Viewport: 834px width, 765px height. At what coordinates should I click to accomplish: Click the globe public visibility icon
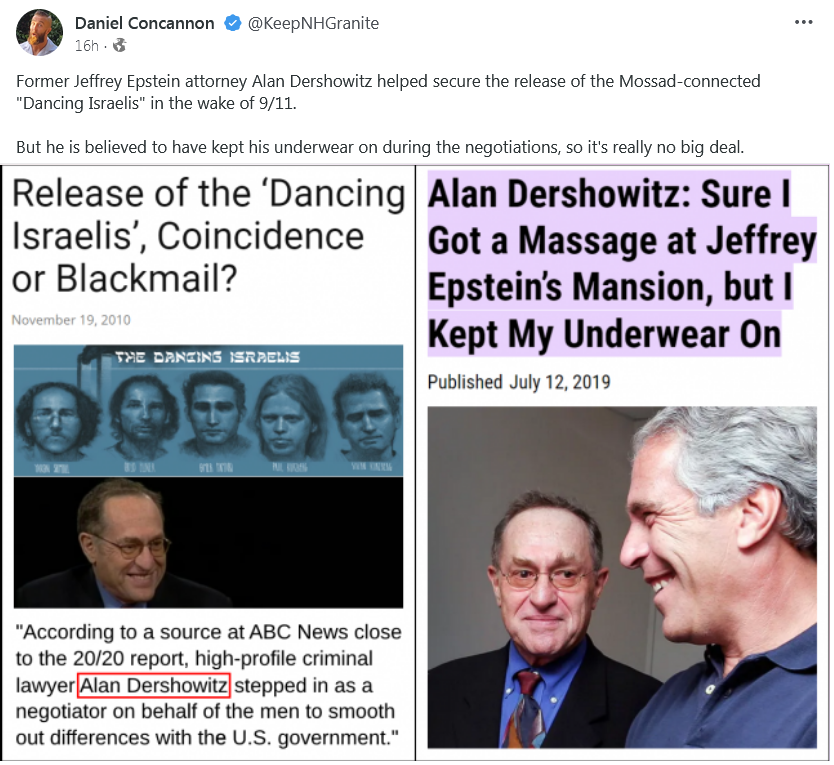pyautogui.click(x=120, y=46)
